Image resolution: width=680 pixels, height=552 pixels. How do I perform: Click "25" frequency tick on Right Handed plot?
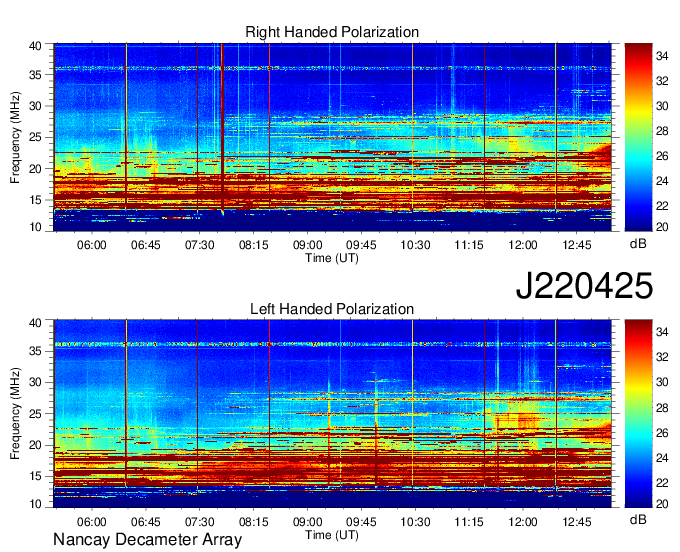(36, 138)
